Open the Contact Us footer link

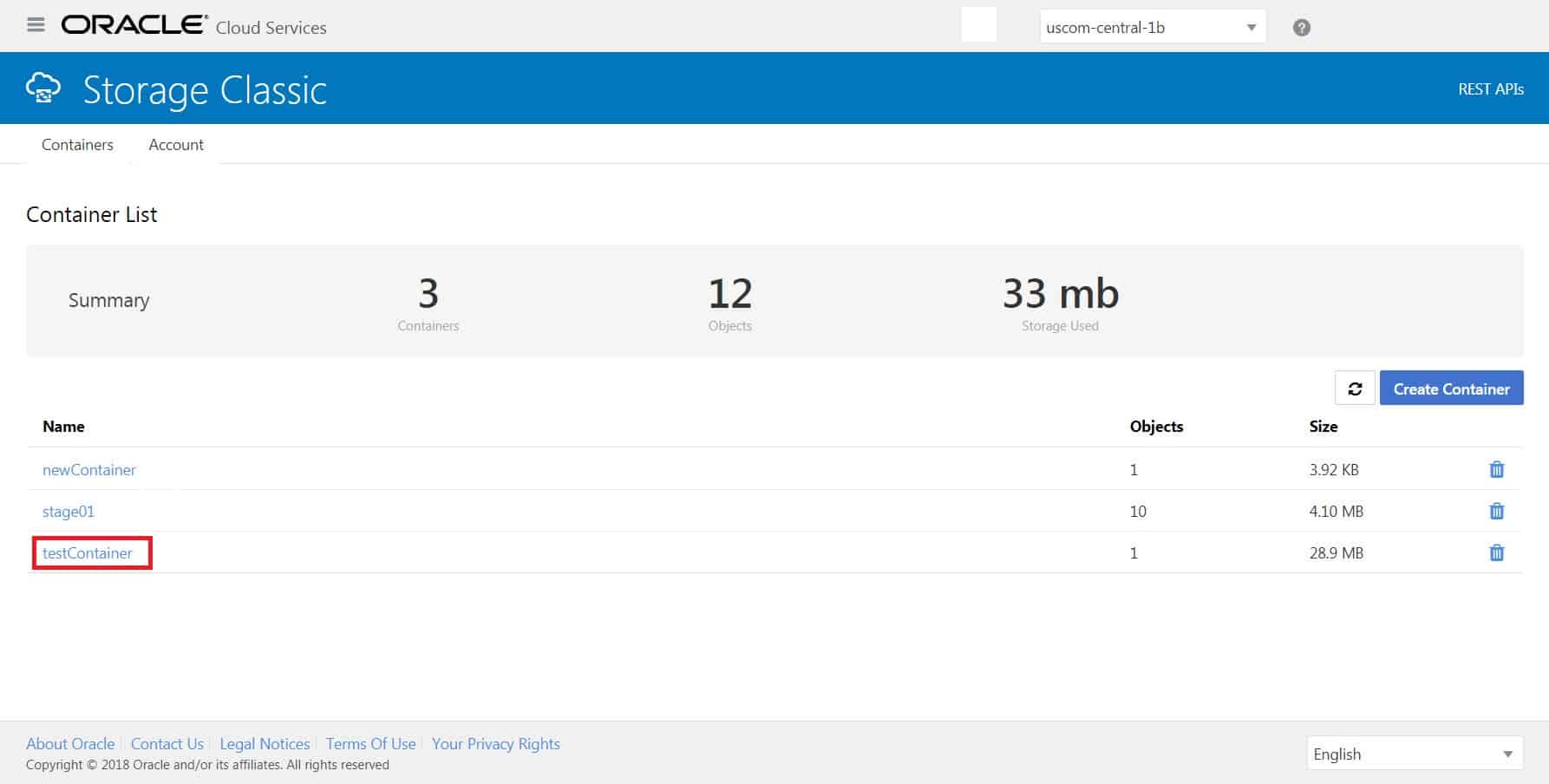(x=167, y=743)
